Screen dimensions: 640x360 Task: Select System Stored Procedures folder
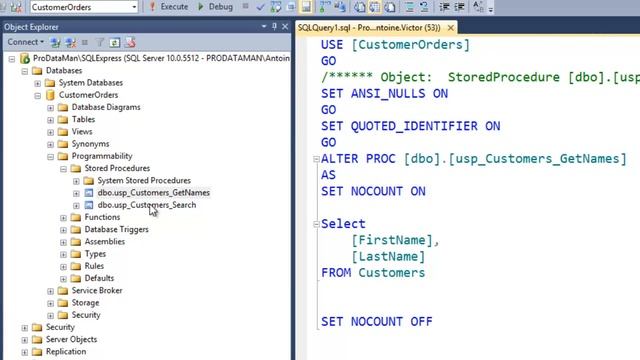144,180
